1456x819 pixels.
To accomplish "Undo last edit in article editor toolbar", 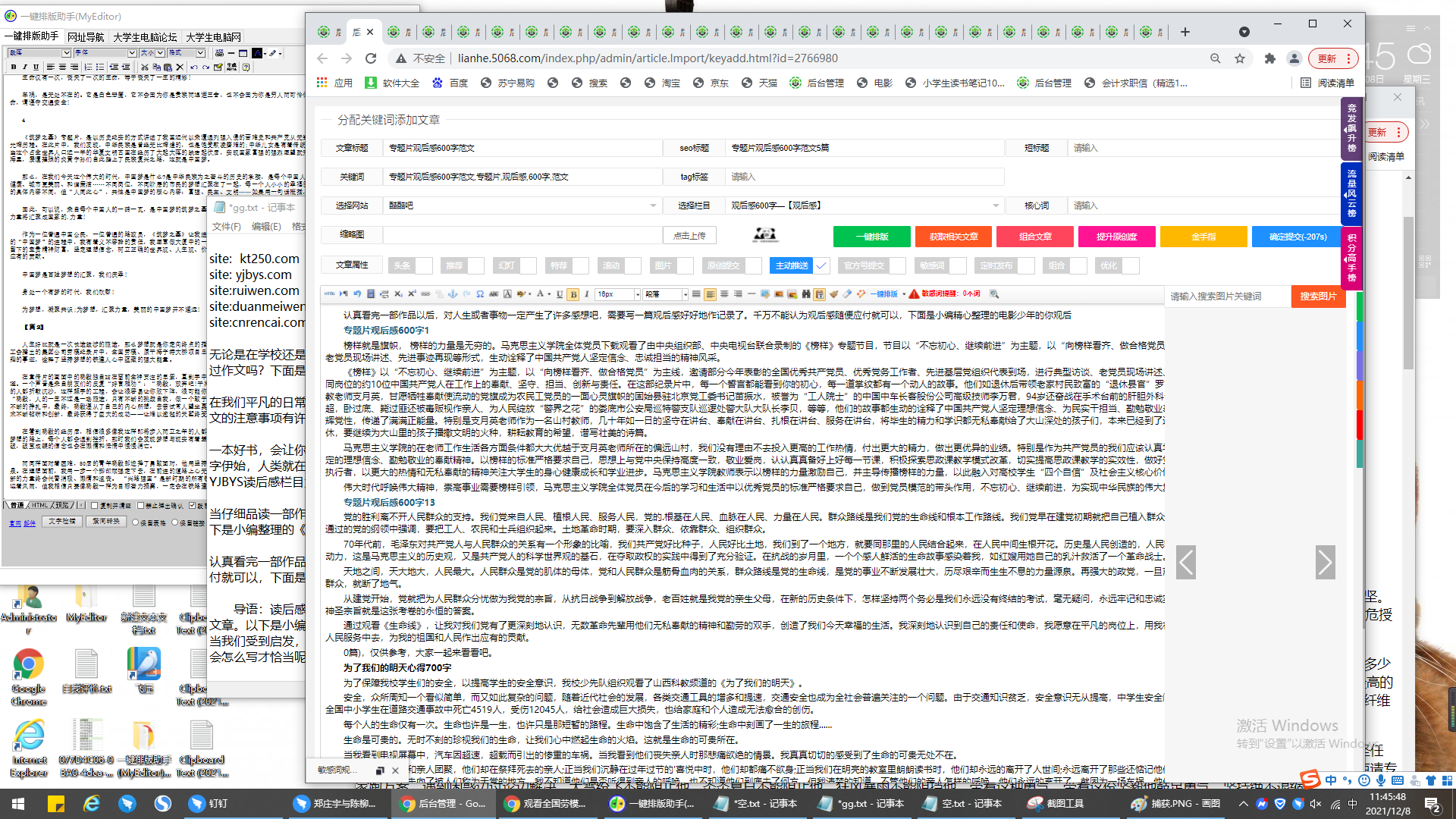I will (357, 293).
